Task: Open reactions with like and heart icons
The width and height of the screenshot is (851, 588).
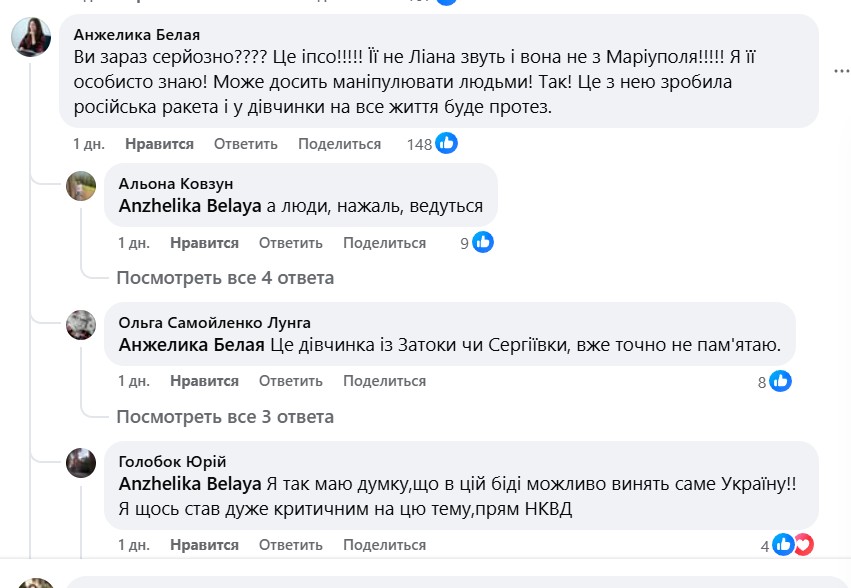Action: (x=793, y=545)
